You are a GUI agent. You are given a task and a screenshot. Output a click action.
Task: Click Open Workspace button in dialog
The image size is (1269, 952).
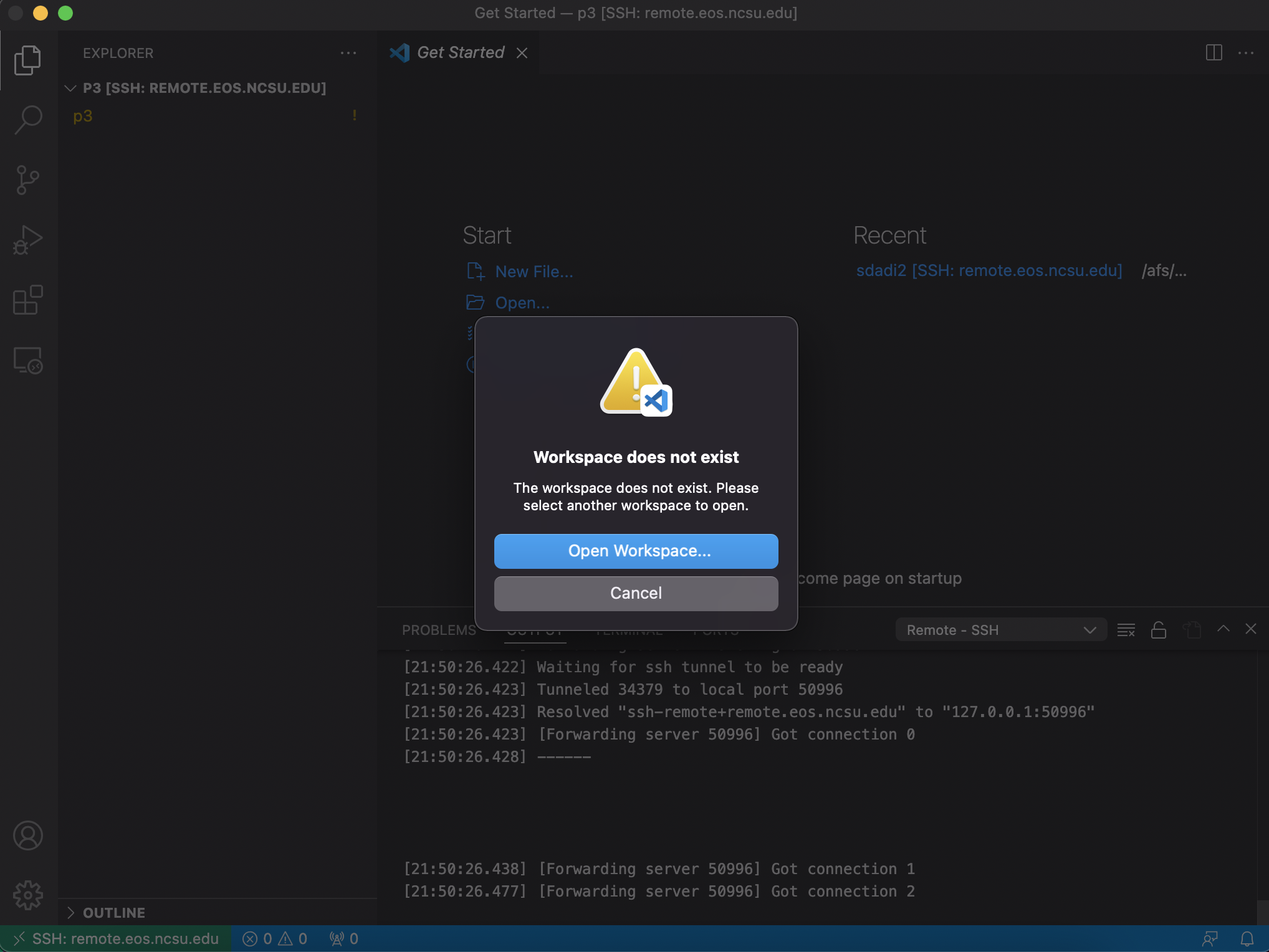[x=636, y=551]
